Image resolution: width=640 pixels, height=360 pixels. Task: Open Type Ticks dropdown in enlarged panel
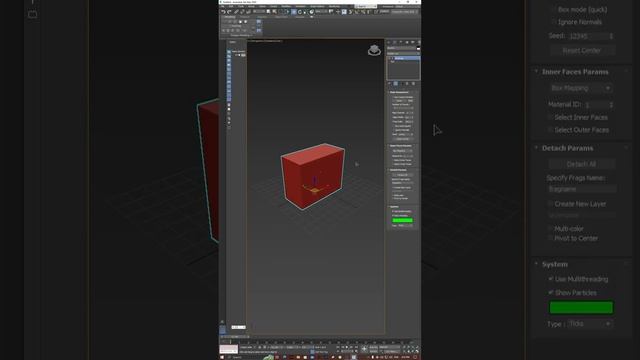pyautogui.click(x=591, y=324)
